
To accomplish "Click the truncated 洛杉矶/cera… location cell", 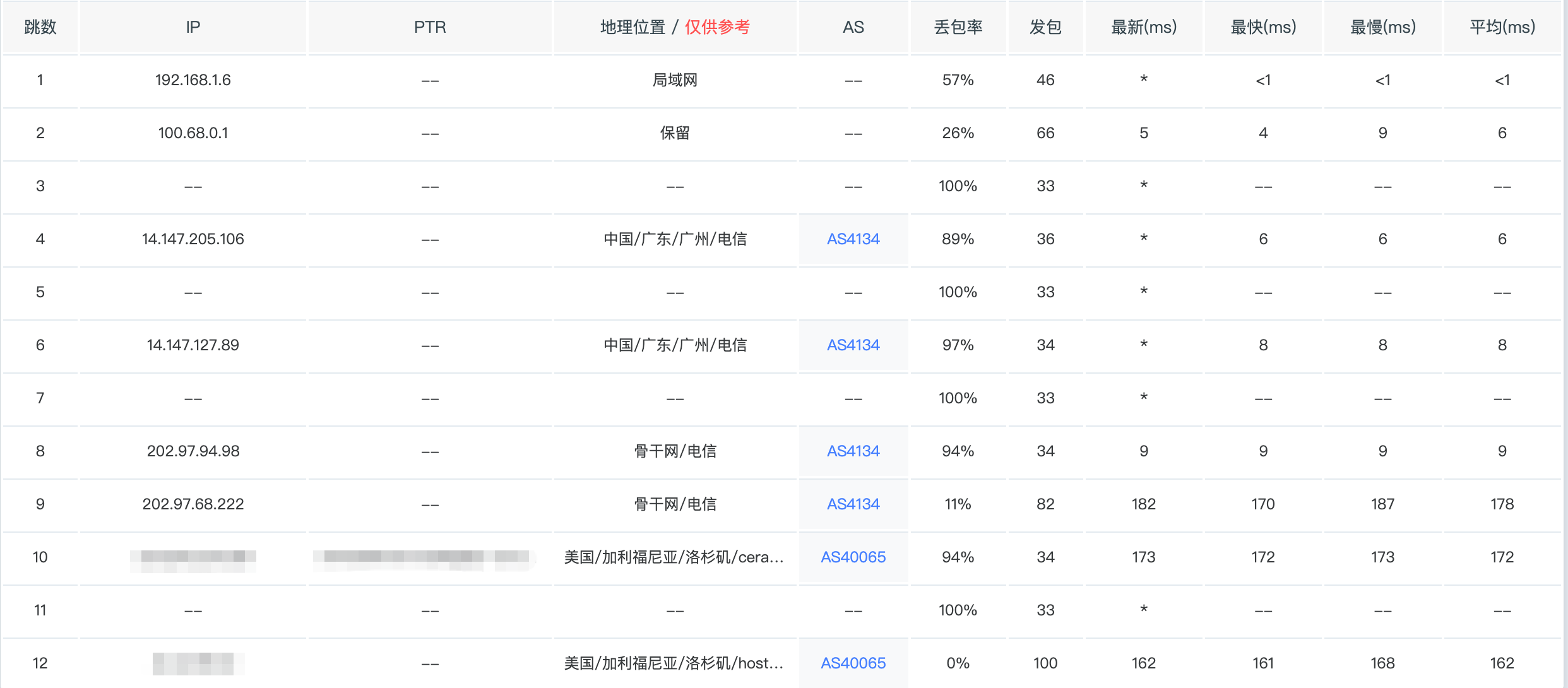I will pos(674,557).
